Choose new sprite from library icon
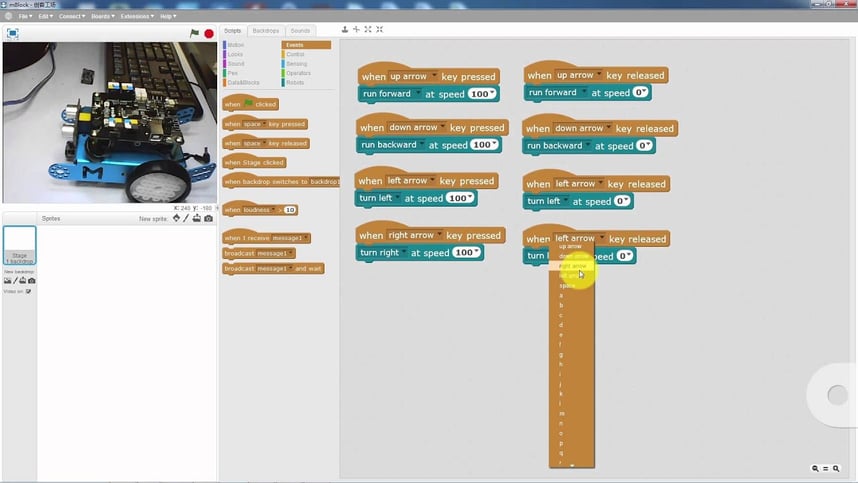This screenshot has width=858, height=483. point(176,218)
